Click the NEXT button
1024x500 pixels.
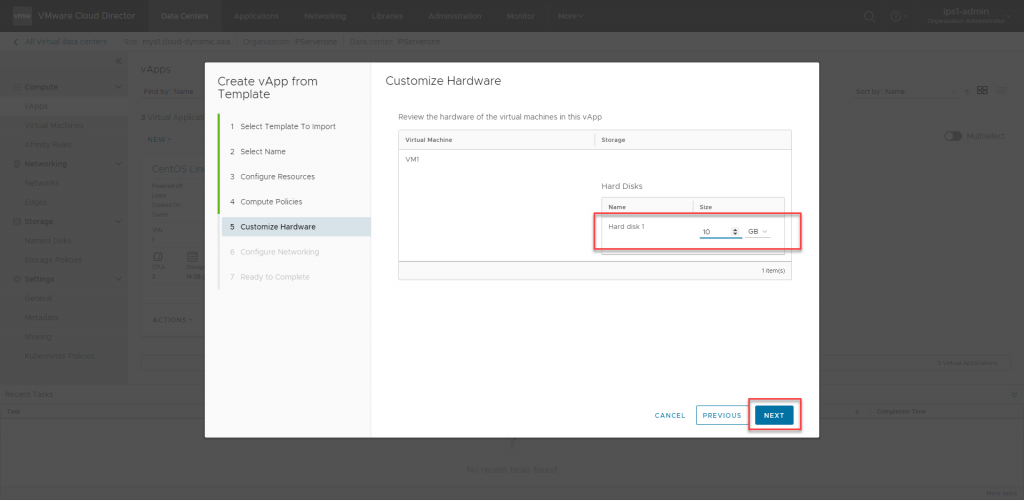click(774, 415)
